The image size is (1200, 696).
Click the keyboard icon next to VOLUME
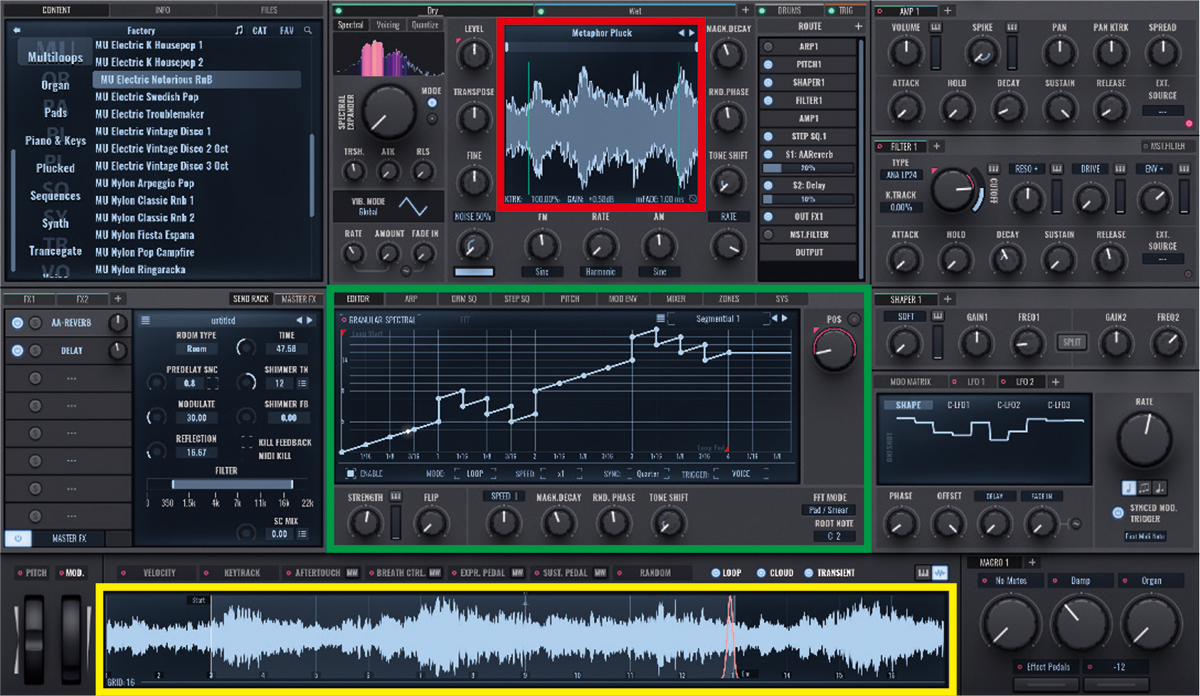tap(937, 27)
